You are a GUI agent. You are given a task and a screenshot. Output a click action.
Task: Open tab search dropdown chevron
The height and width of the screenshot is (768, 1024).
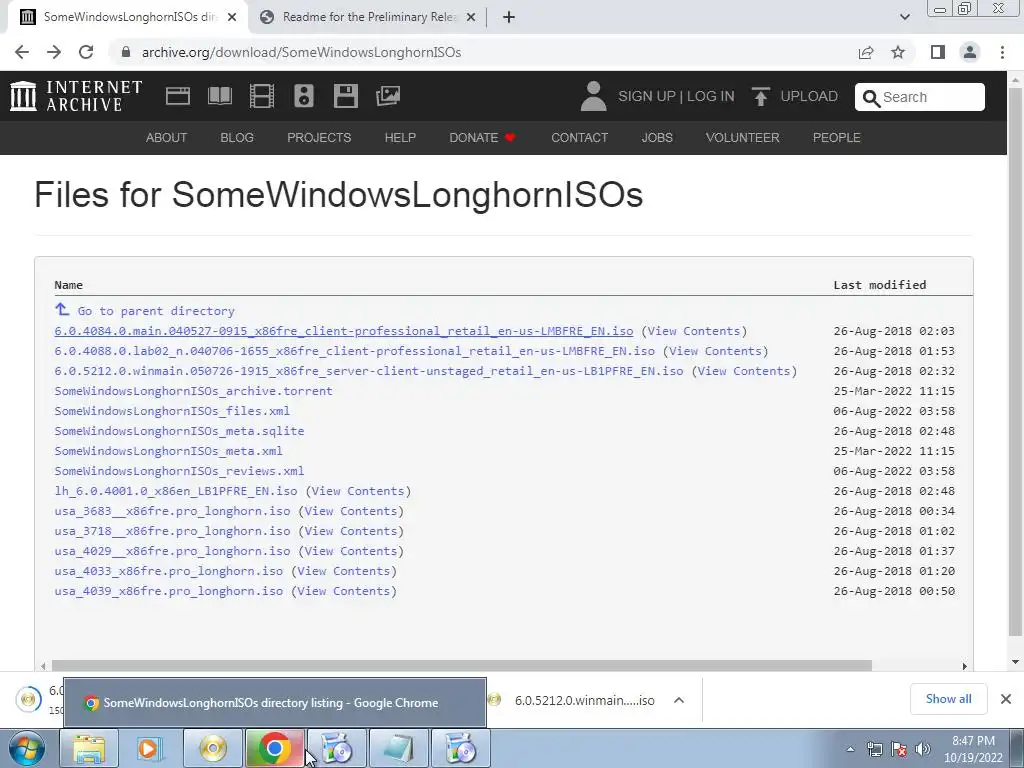point(904,17)
